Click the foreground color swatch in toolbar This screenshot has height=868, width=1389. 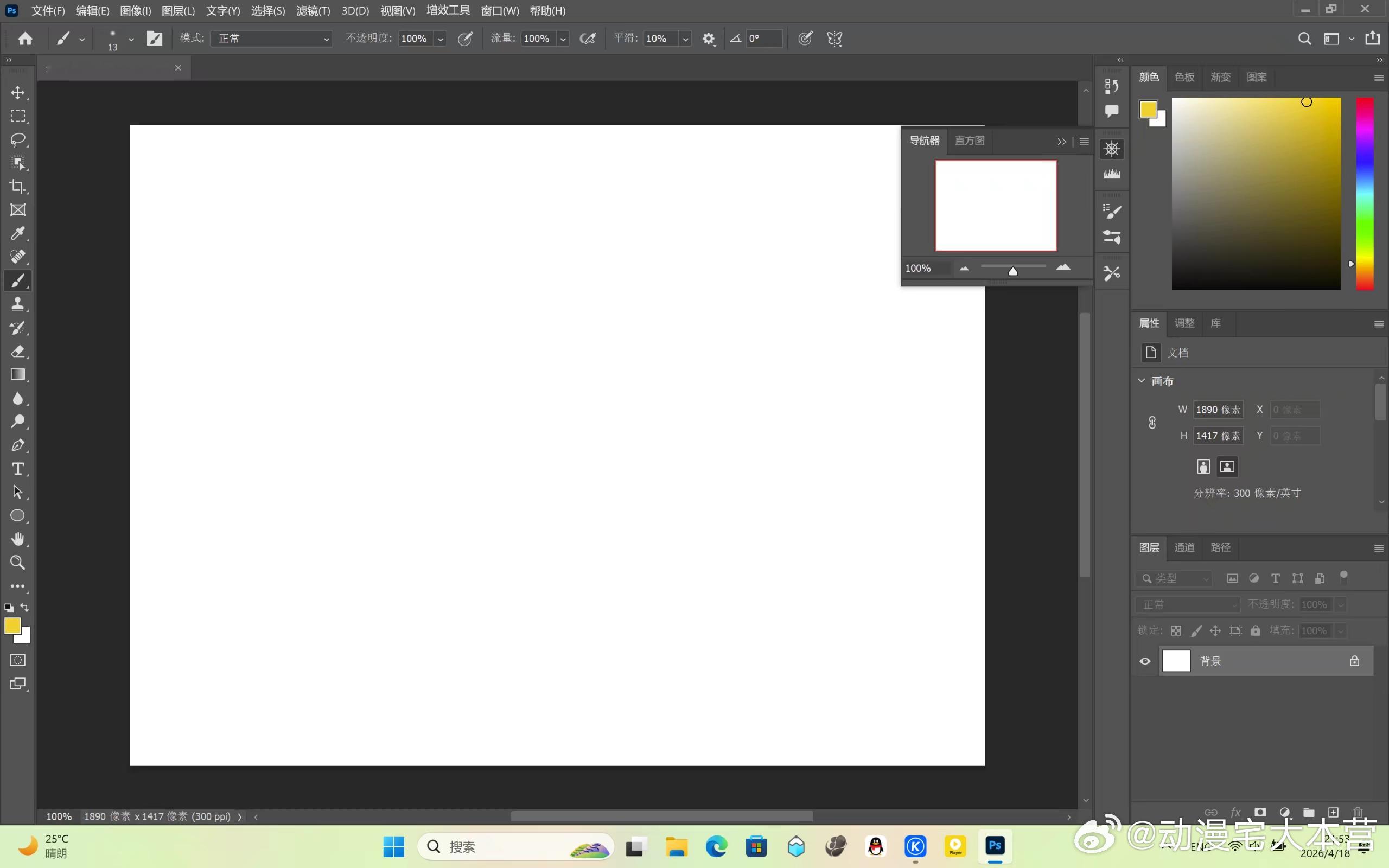[x=12, y=625]
